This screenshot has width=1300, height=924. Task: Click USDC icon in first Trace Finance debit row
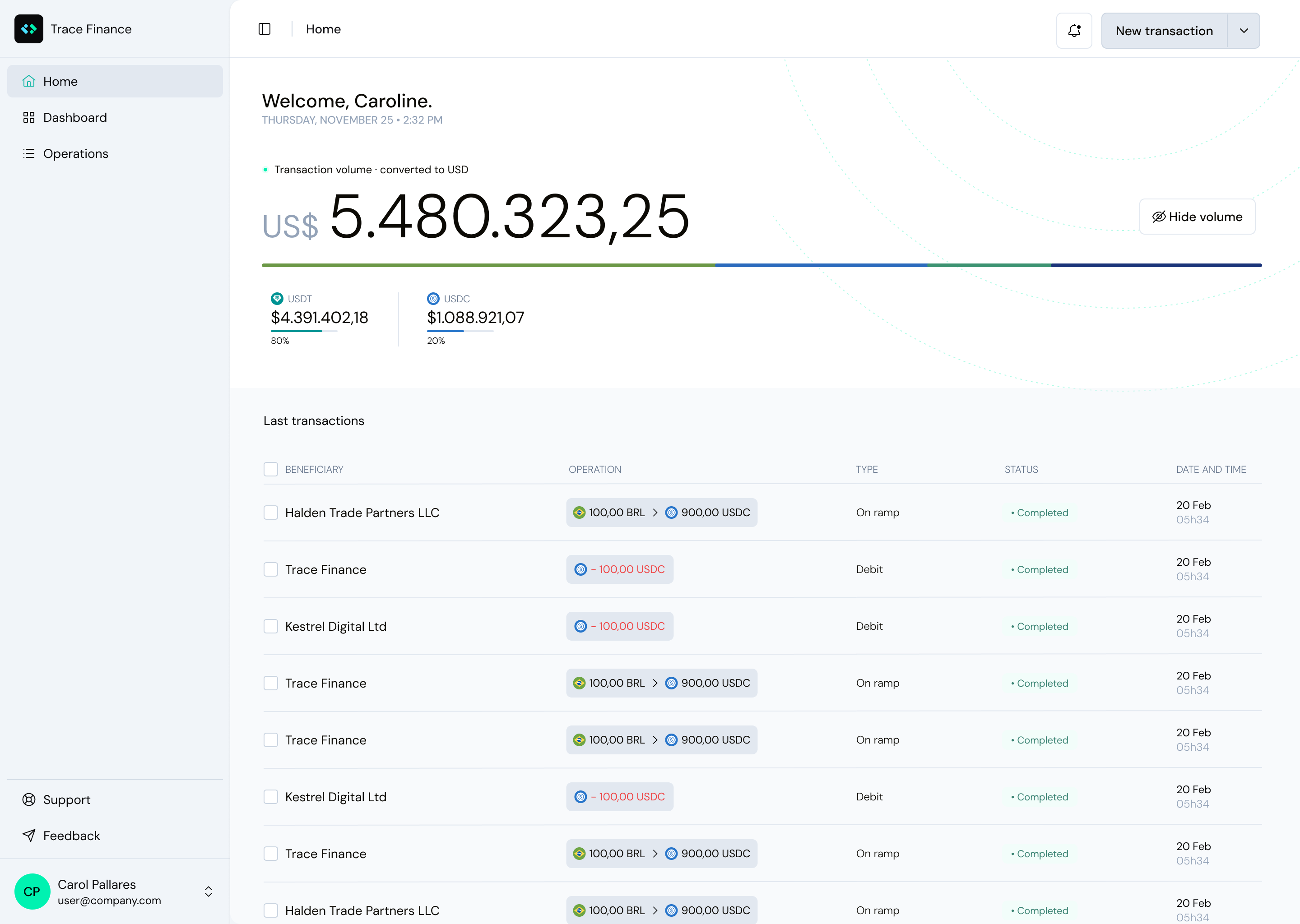[x=580, y=569]
